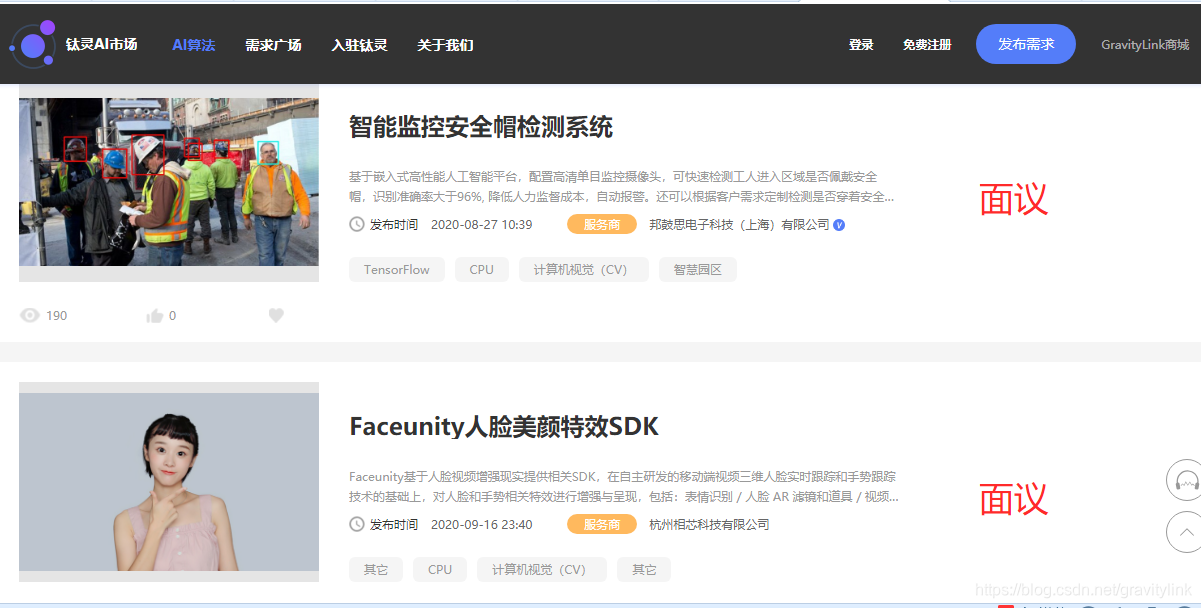Click the helmet detection description text
The height and width of the screenshot is (608, 1201).
tap(622, 186)
